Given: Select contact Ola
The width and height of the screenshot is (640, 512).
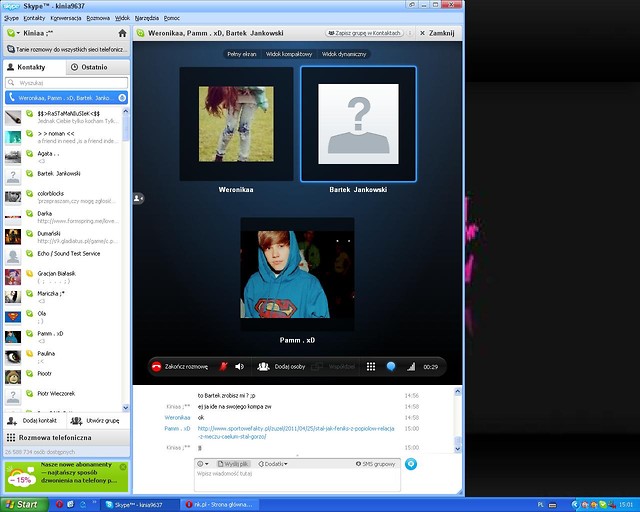Looking at the screenshot, I should tap(63, 317).
